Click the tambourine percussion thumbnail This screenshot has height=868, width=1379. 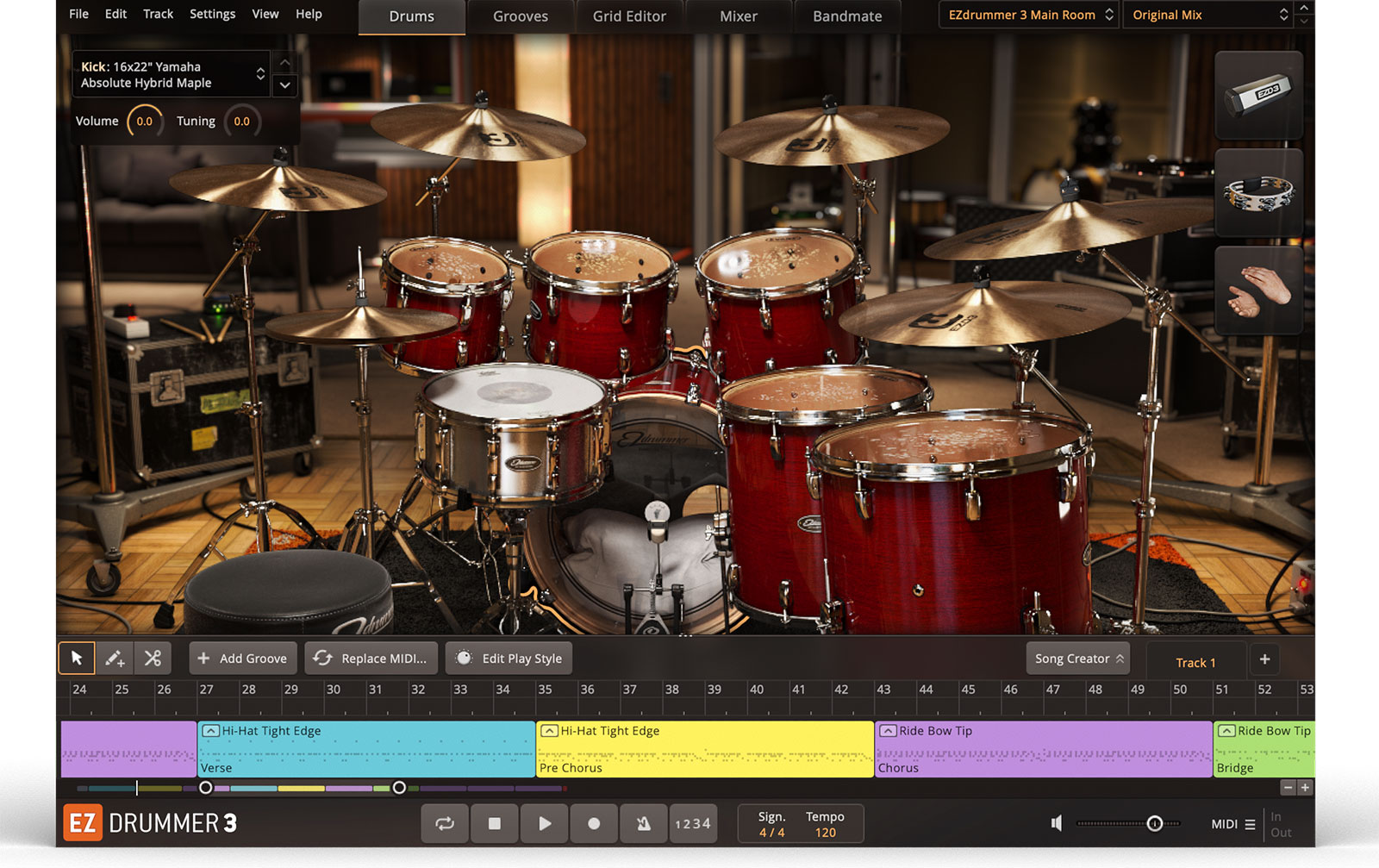click(1258, 192)
